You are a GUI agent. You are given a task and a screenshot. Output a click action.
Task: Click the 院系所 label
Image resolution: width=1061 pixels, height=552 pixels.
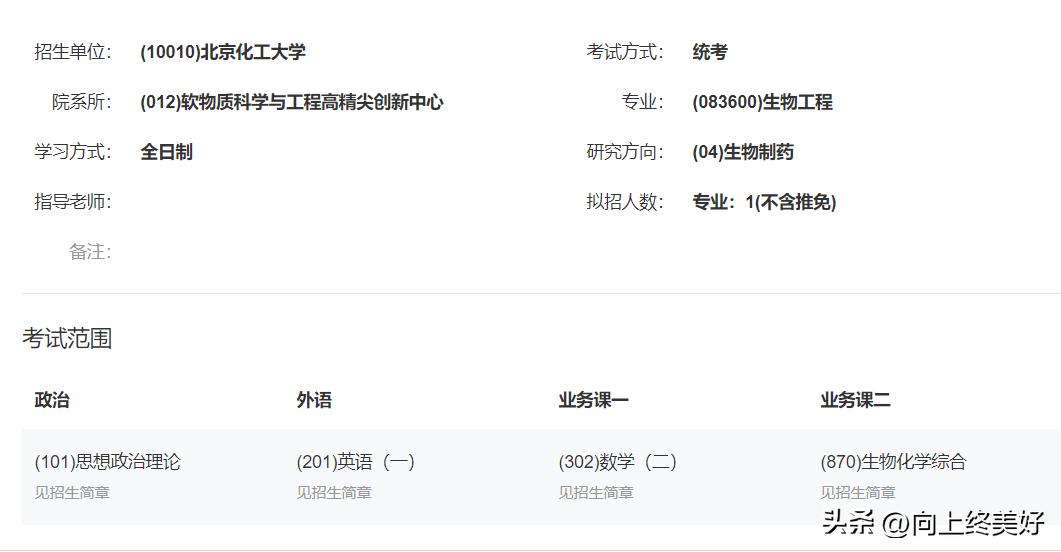82,102
